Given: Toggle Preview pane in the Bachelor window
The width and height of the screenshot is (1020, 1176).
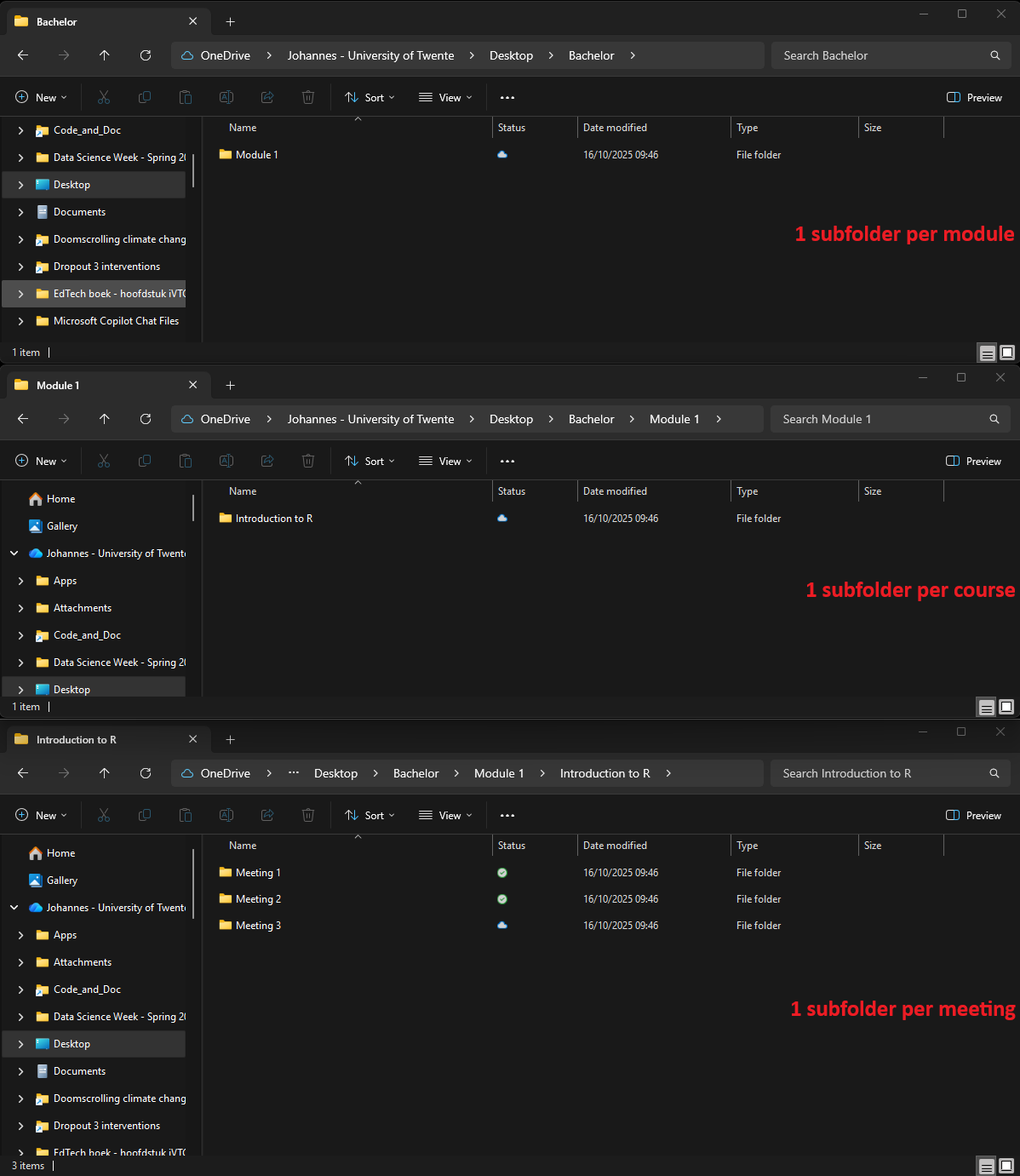Looking at the screenshot, I should 975,98.
